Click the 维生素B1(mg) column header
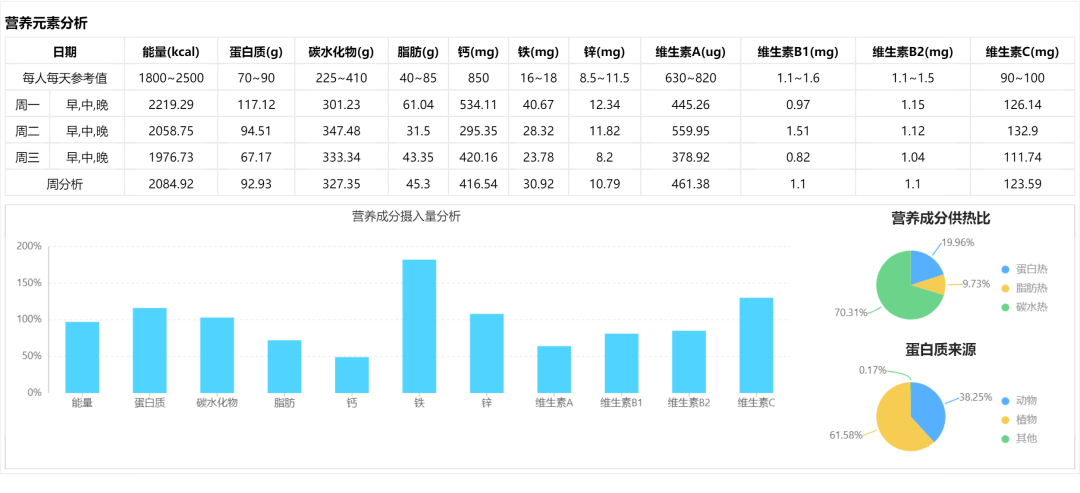This screenshot has height=493, width=1080. coord(798,51)
